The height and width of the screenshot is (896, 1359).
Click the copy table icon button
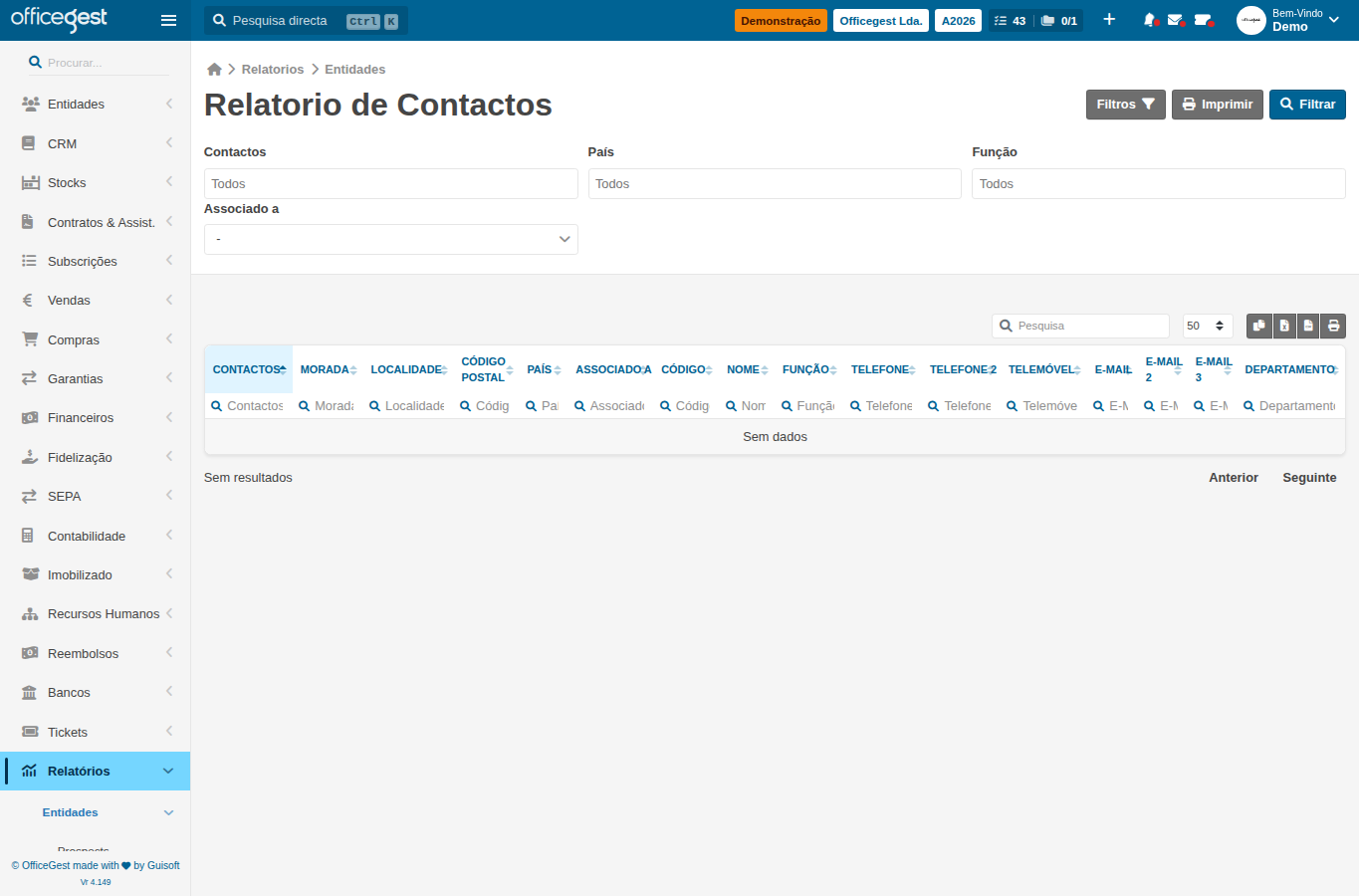[x=1259, y=326]
